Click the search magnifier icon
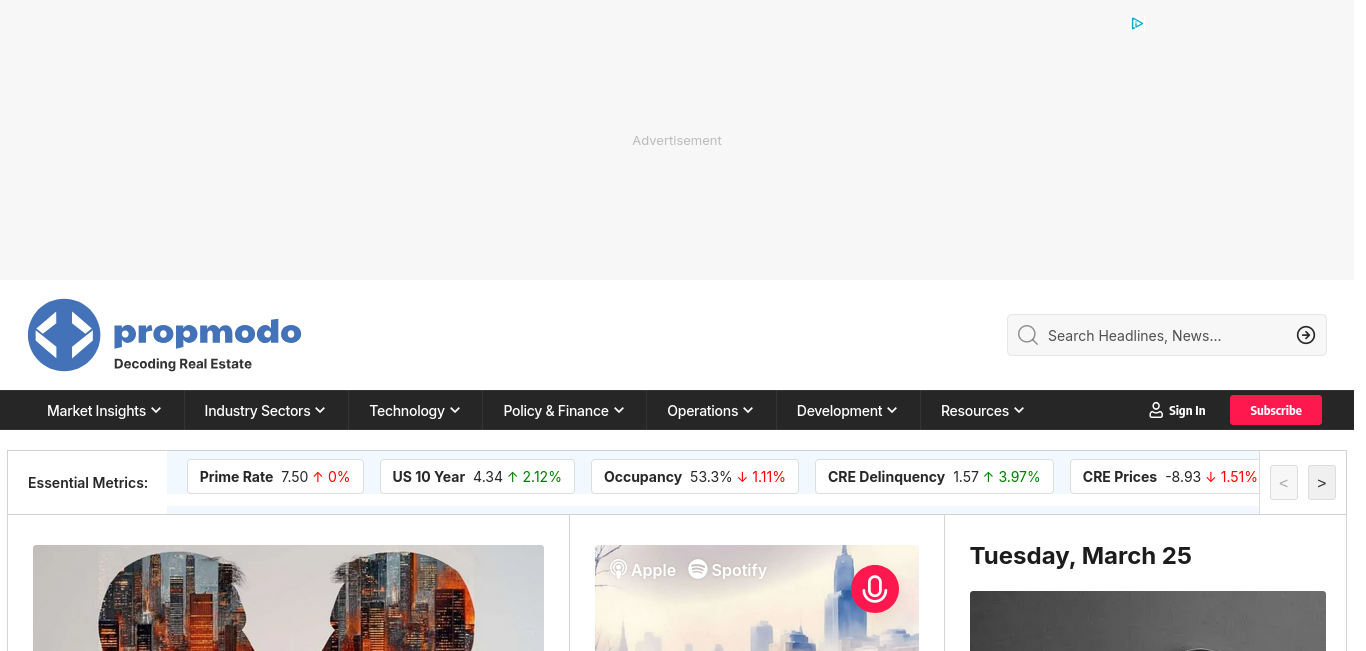 (1027, 335)
